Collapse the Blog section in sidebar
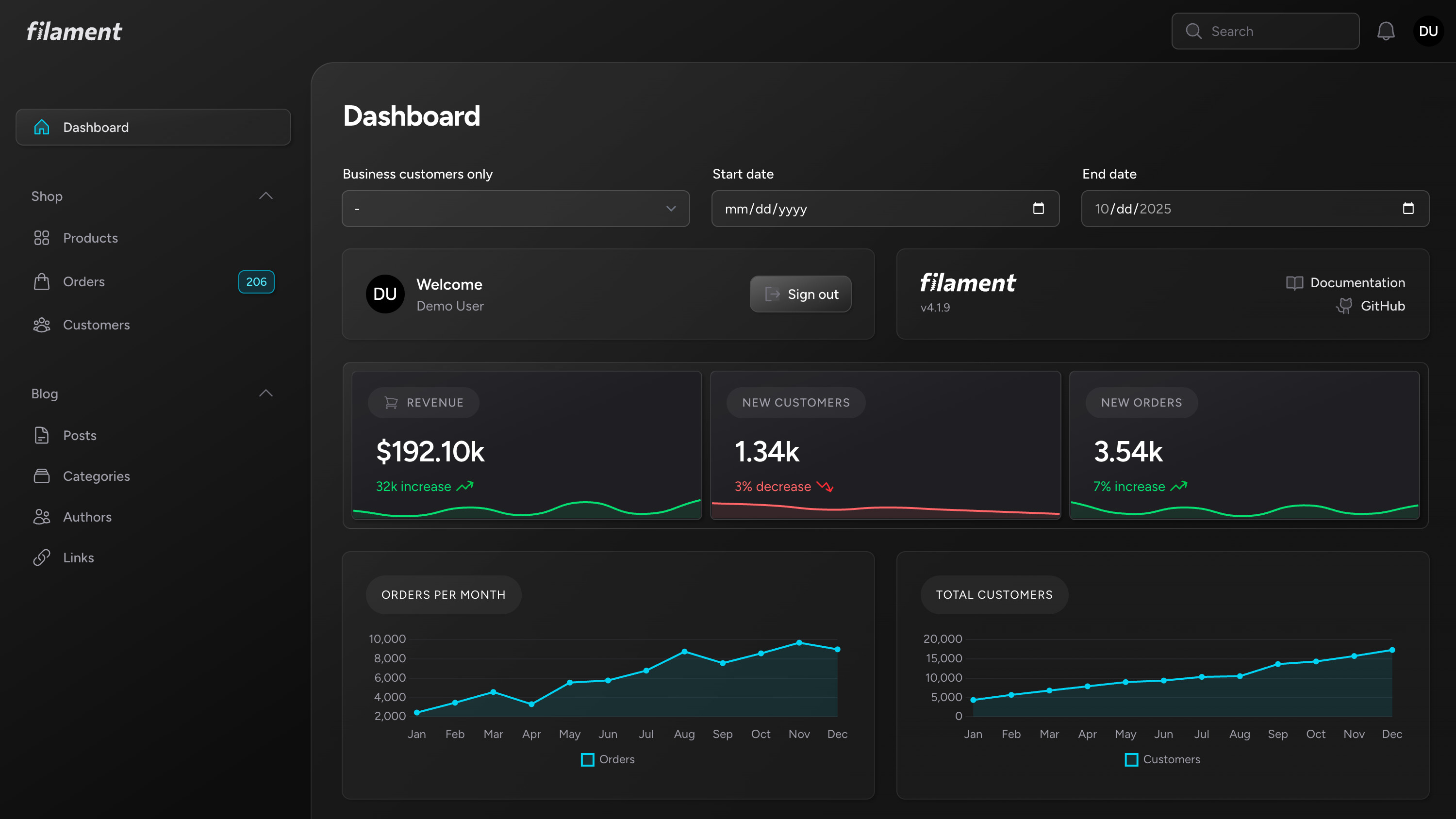1456x819 pixels. click(265, 392)
